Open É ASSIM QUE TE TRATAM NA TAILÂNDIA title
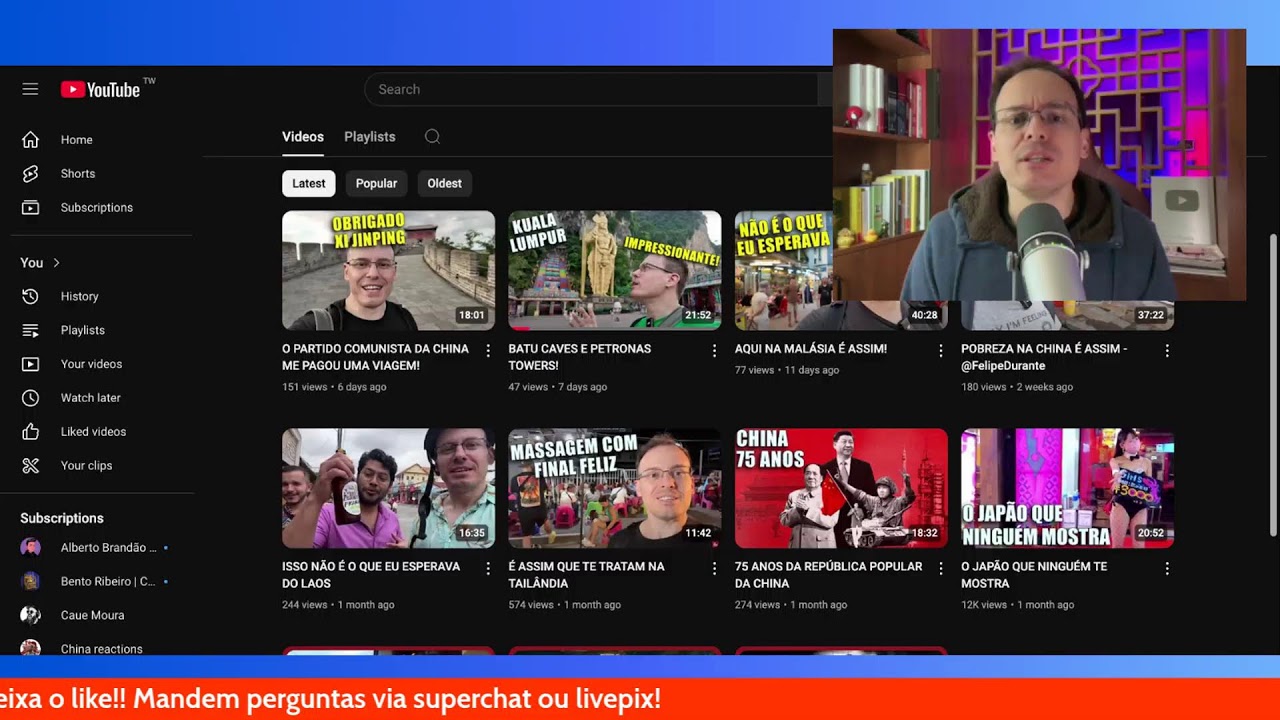Screen dimensions: 1280x720 click(586, 575)
